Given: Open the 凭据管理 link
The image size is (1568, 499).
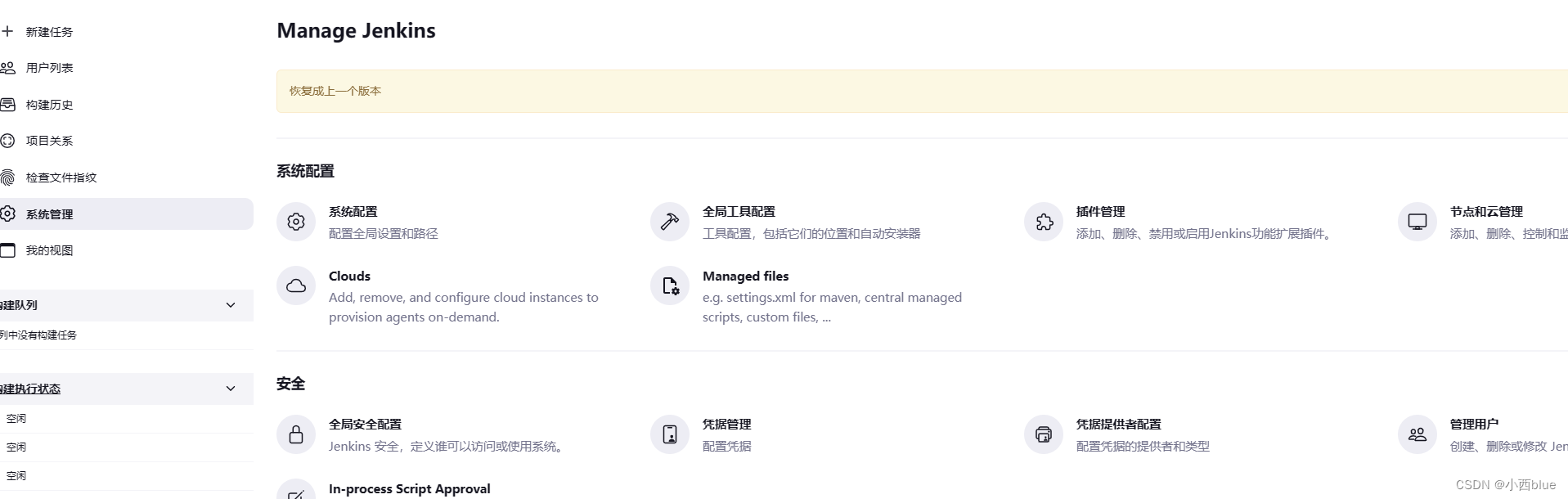Looking at the screenshot, I should click(x=727, y=424).
